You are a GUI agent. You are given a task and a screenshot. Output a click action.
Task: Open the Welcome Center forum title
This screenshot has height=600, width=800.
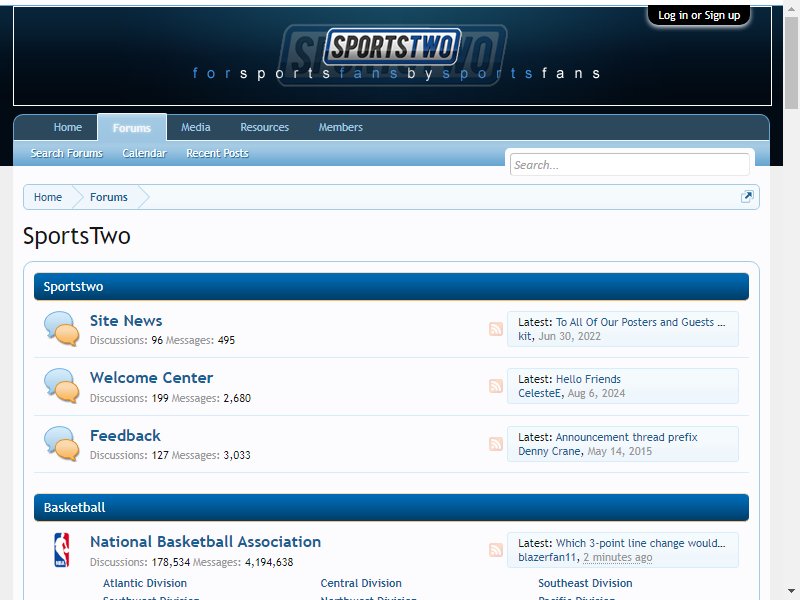(152, 378)
